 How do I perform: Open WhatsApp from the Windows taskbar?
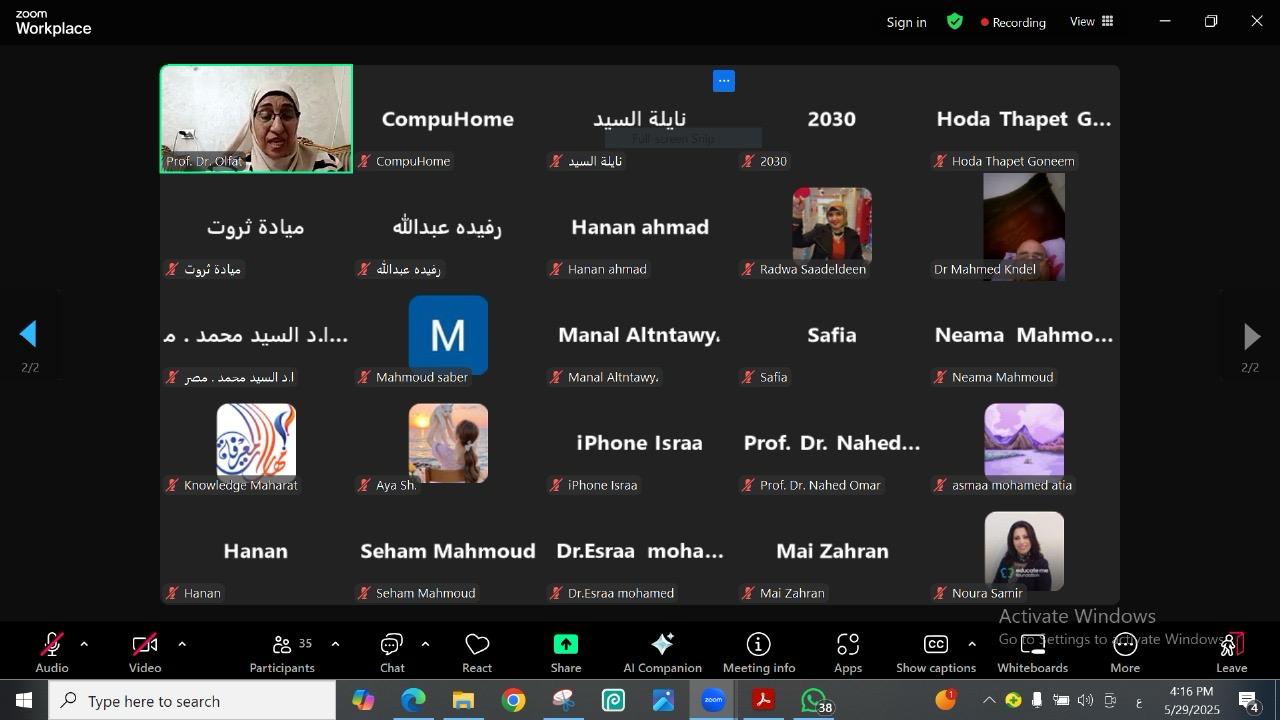[x=814, y=701]
